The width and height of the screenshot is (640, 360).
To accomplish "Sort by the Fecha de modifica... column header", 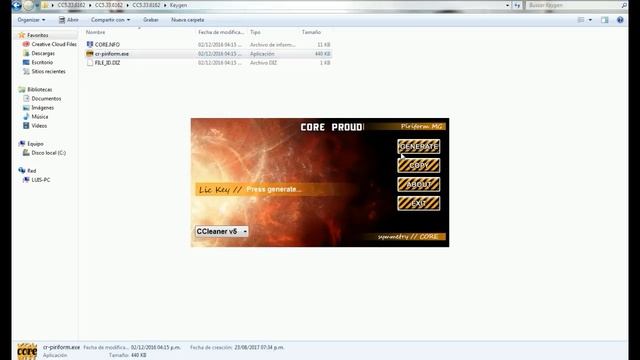I will click(x=221, y=32).
